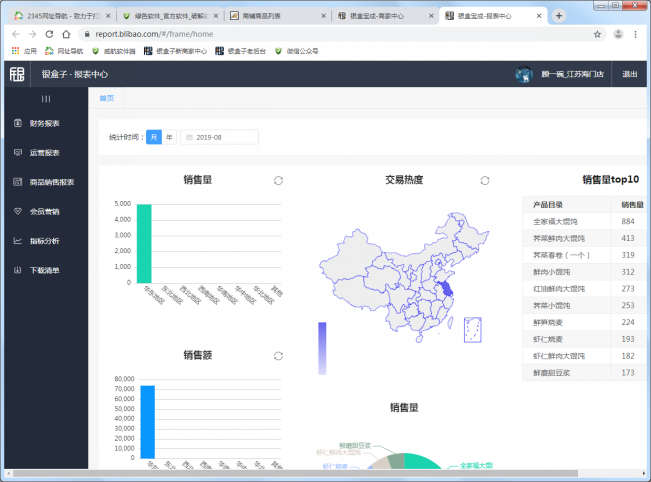This screenshot has width=651, height=482.
Task: Refresh the 交易热度 map chart
Action: pyautogui.click(x=484, y=180)
